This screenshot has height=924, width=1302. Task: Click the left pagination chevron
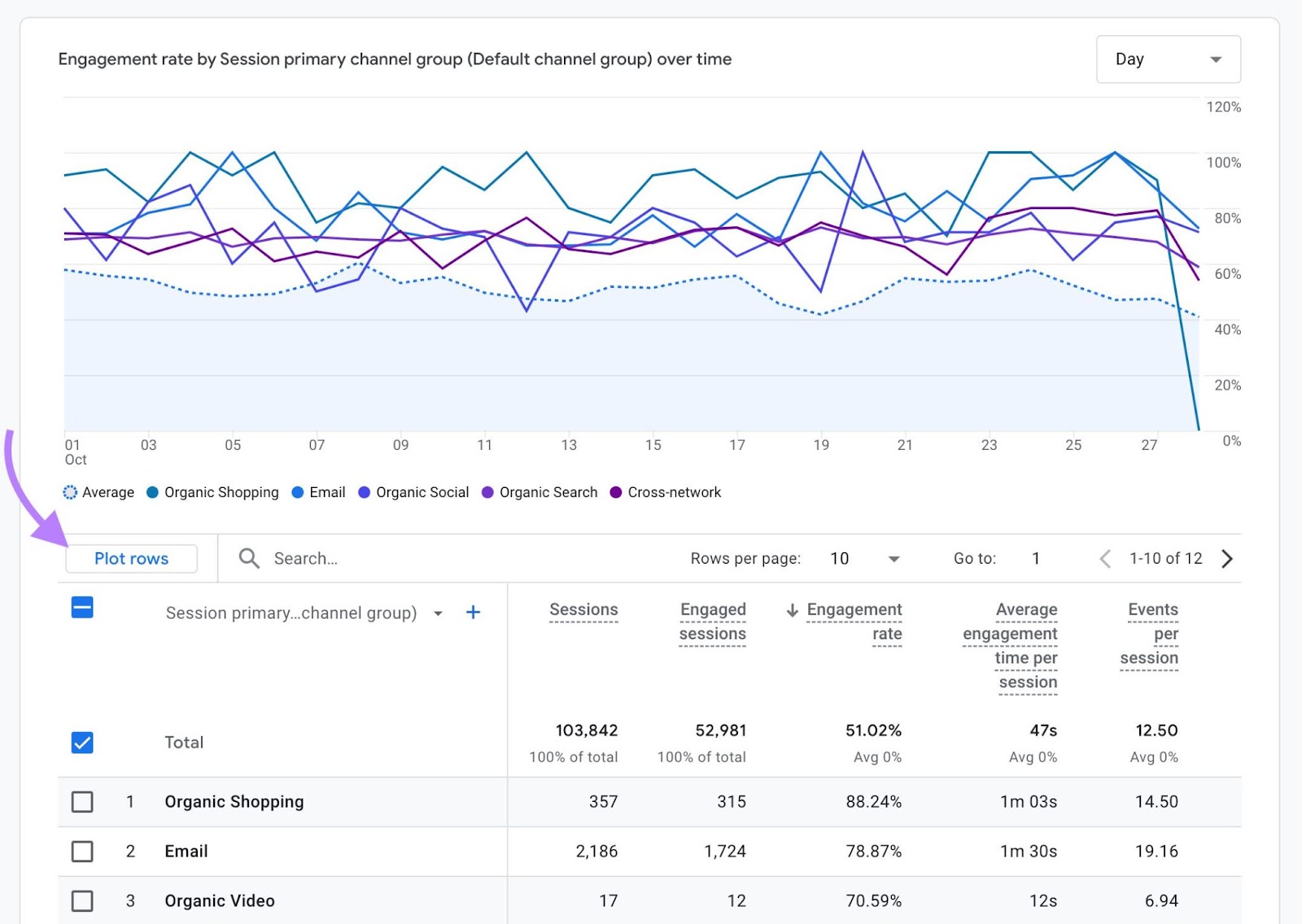tap(1105, 558)
